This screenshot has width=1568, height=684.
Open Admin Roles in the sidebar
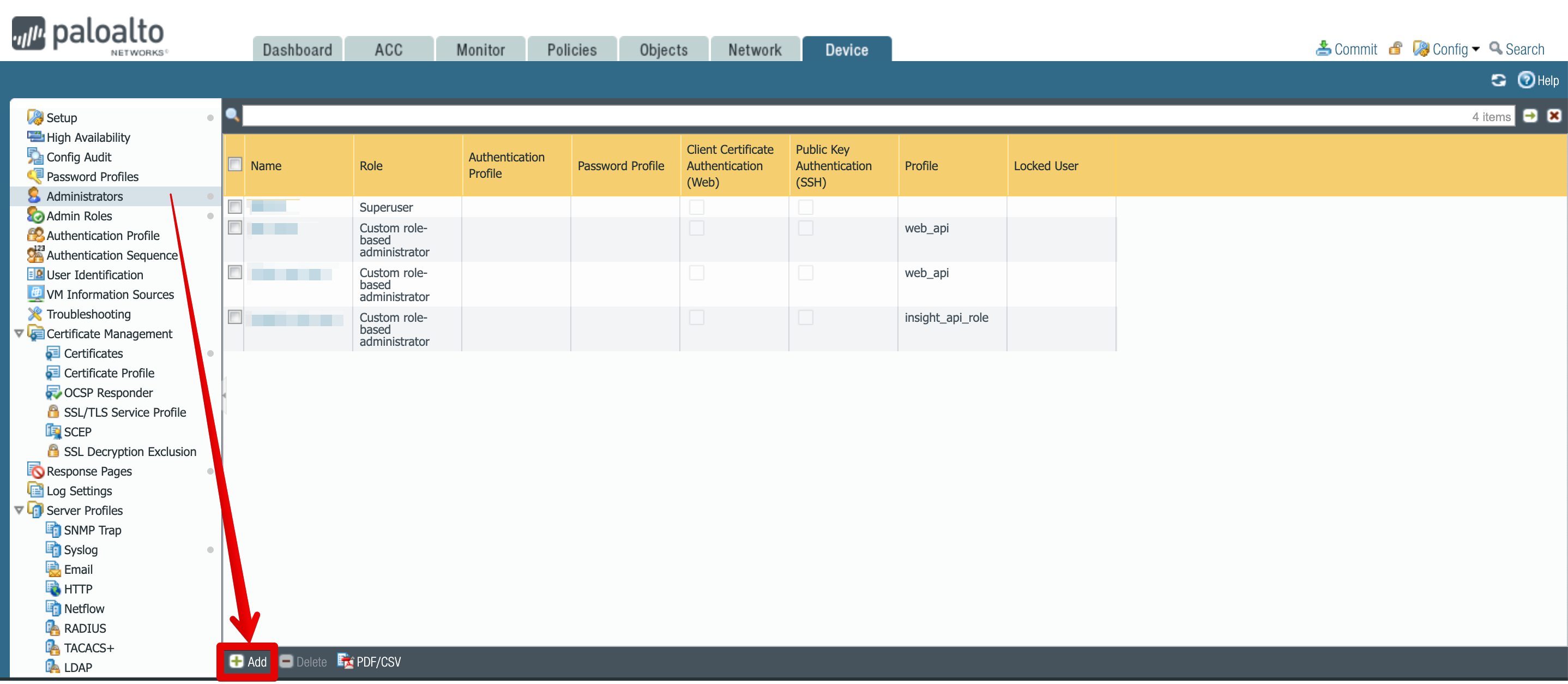(x=79, y=215)
